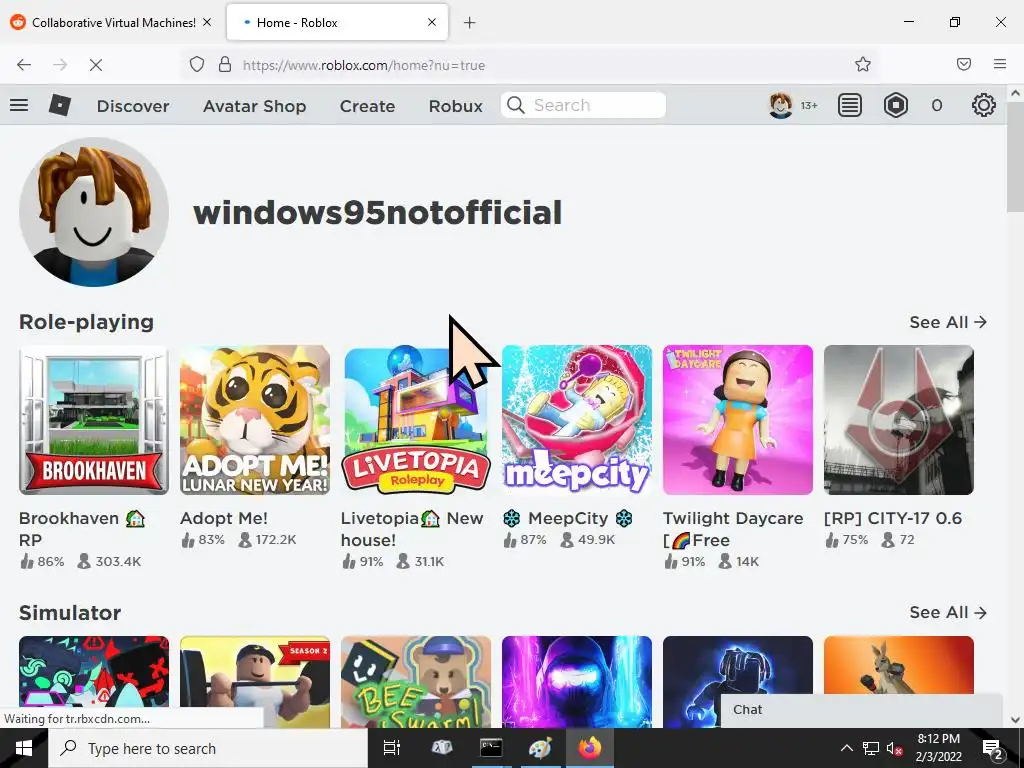This screenshot has height=768, width=1024.
Task: Click the page vertical scrollbar thumb
Action: click(1015, 157)
